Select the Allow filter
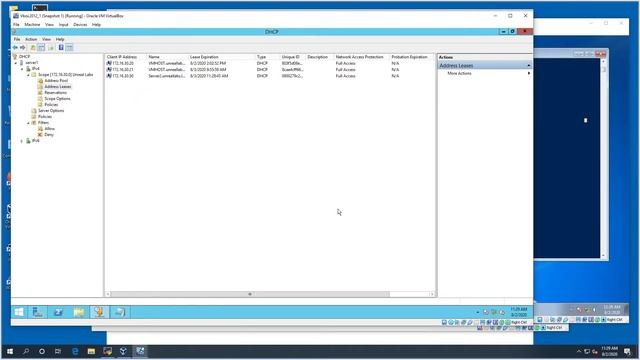 pos(49,129)
